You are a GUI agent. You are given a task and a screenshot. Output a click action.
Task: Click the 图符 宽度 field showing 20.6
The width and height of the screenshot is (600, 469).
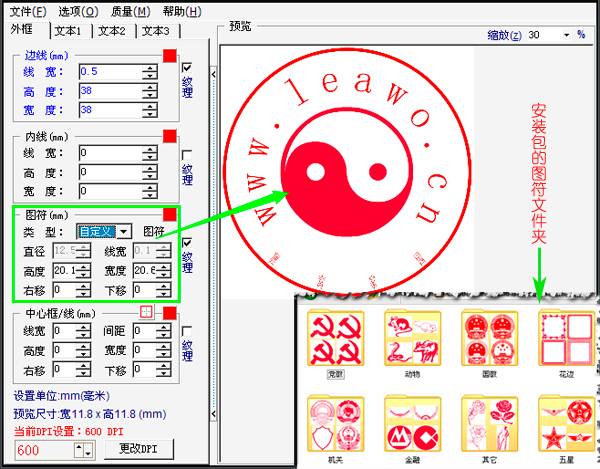click(145, 271)
